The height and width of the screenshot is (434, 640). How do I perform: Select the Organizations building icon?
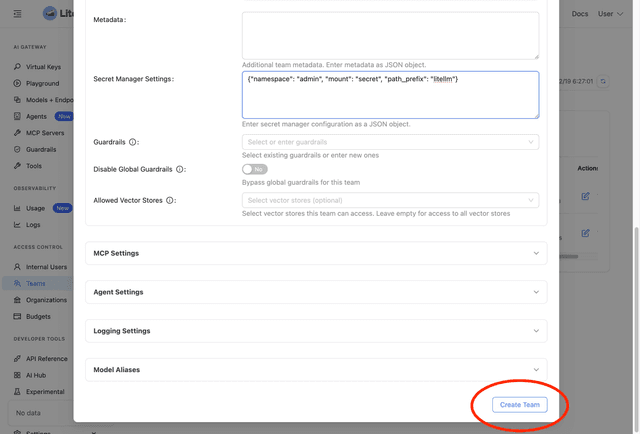(x=17, y=300)
